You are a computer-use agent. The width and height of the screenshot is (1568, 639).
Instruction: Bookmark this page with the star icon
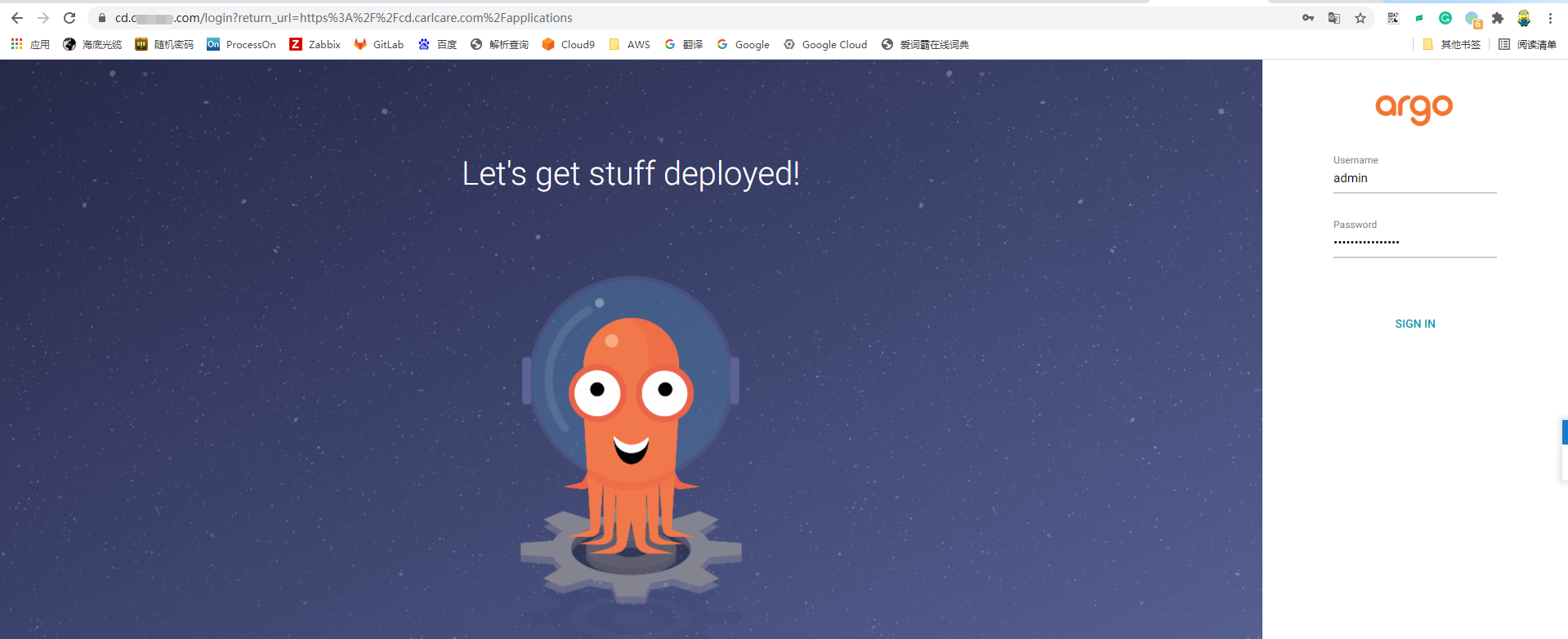click(1360, 18)
